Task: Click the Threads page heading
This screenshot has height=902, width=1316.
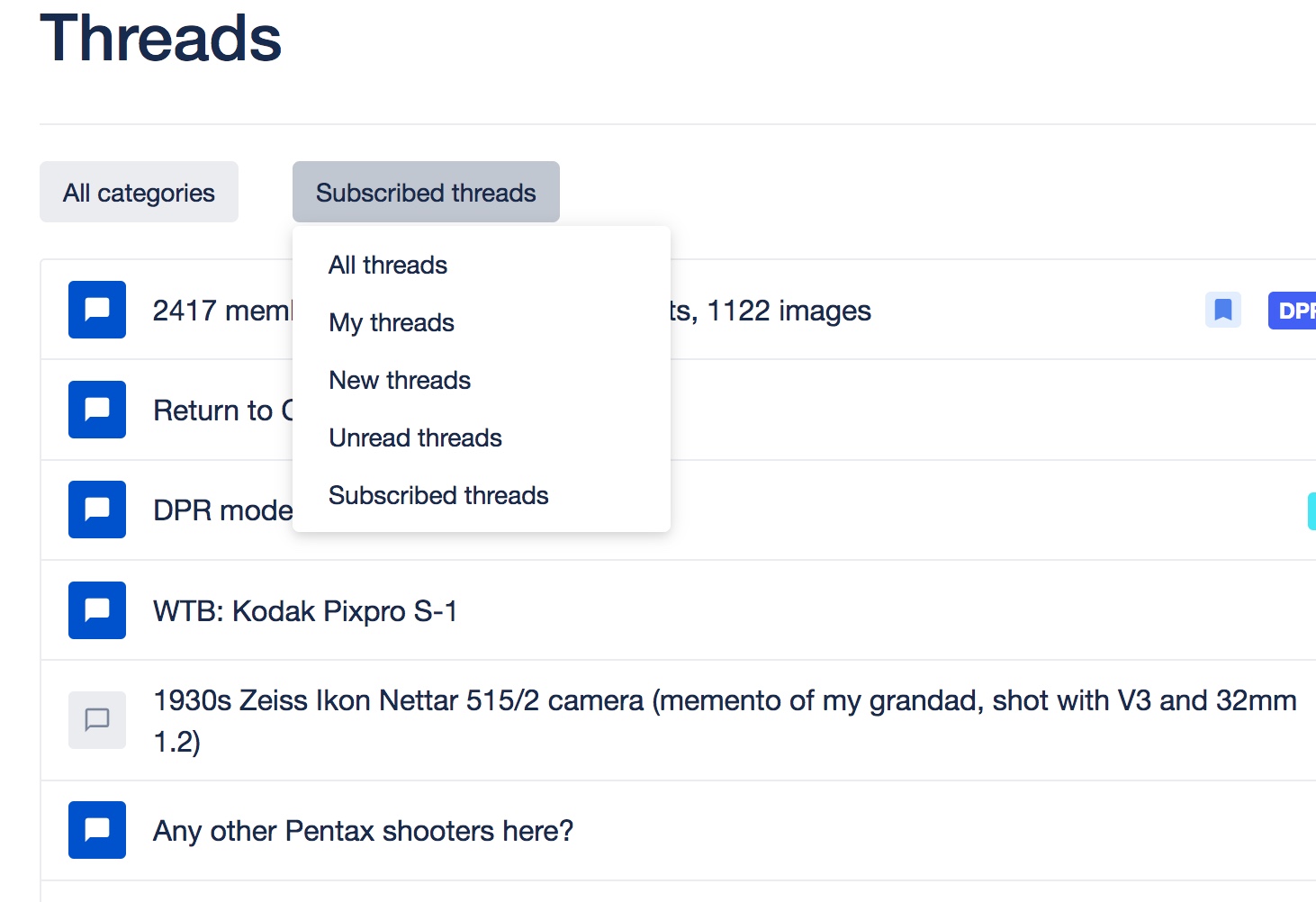Action: 161,39
